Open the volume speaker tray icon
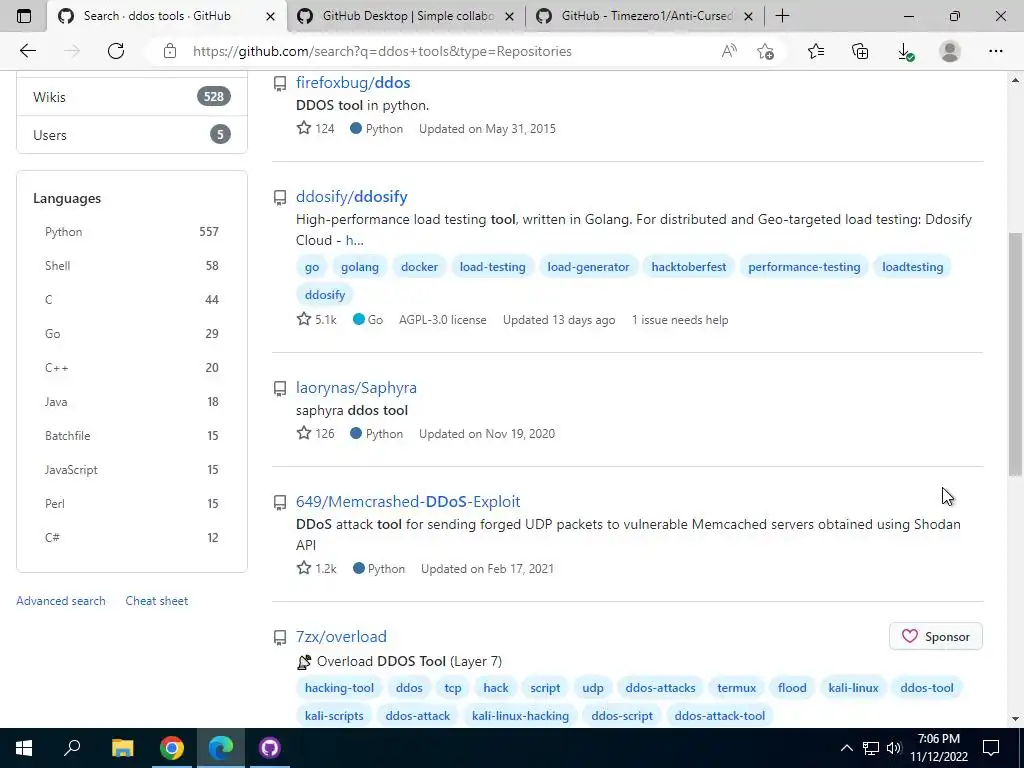This screenshot has width=1024, height=768. tap(894, 748)
